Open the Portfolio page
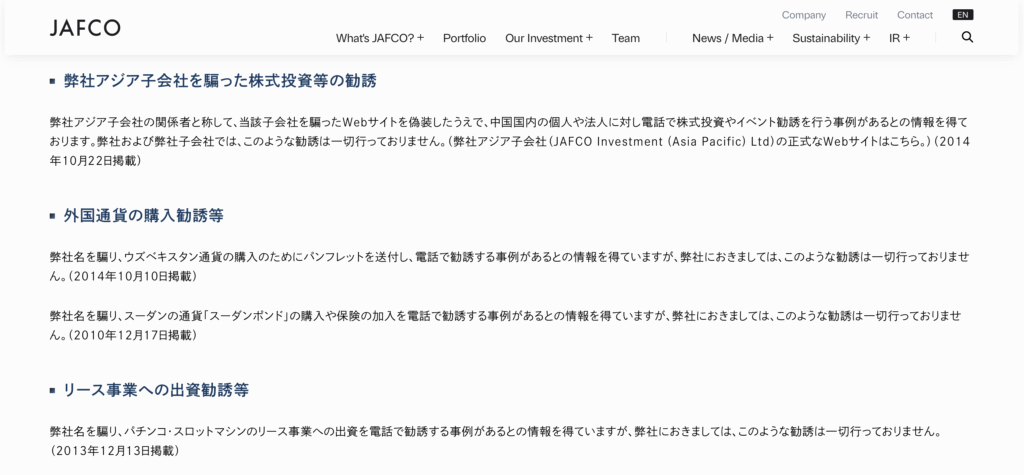 point(464,38)
